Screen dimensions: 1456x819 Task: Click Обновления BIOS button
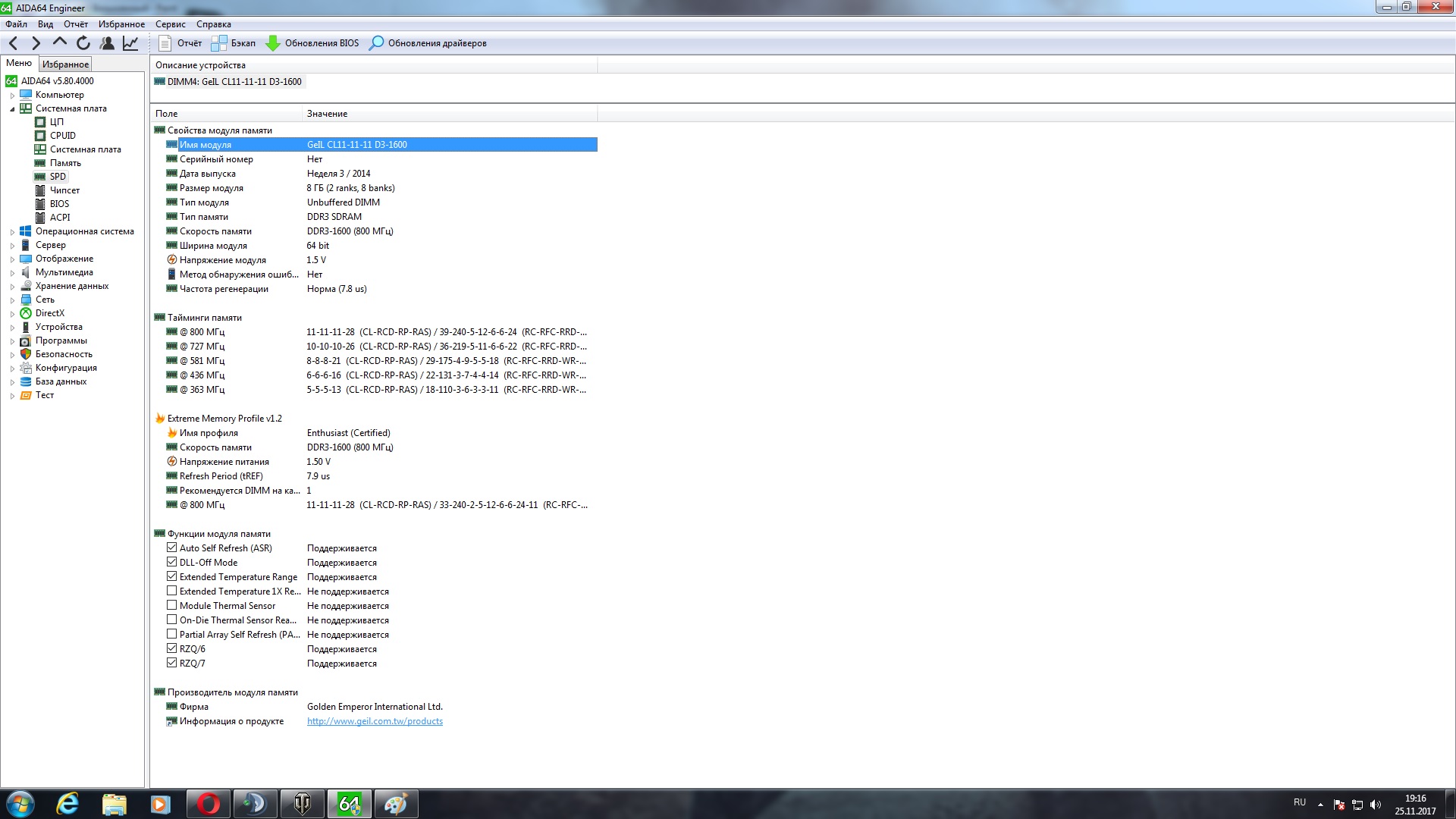(312, 43)
